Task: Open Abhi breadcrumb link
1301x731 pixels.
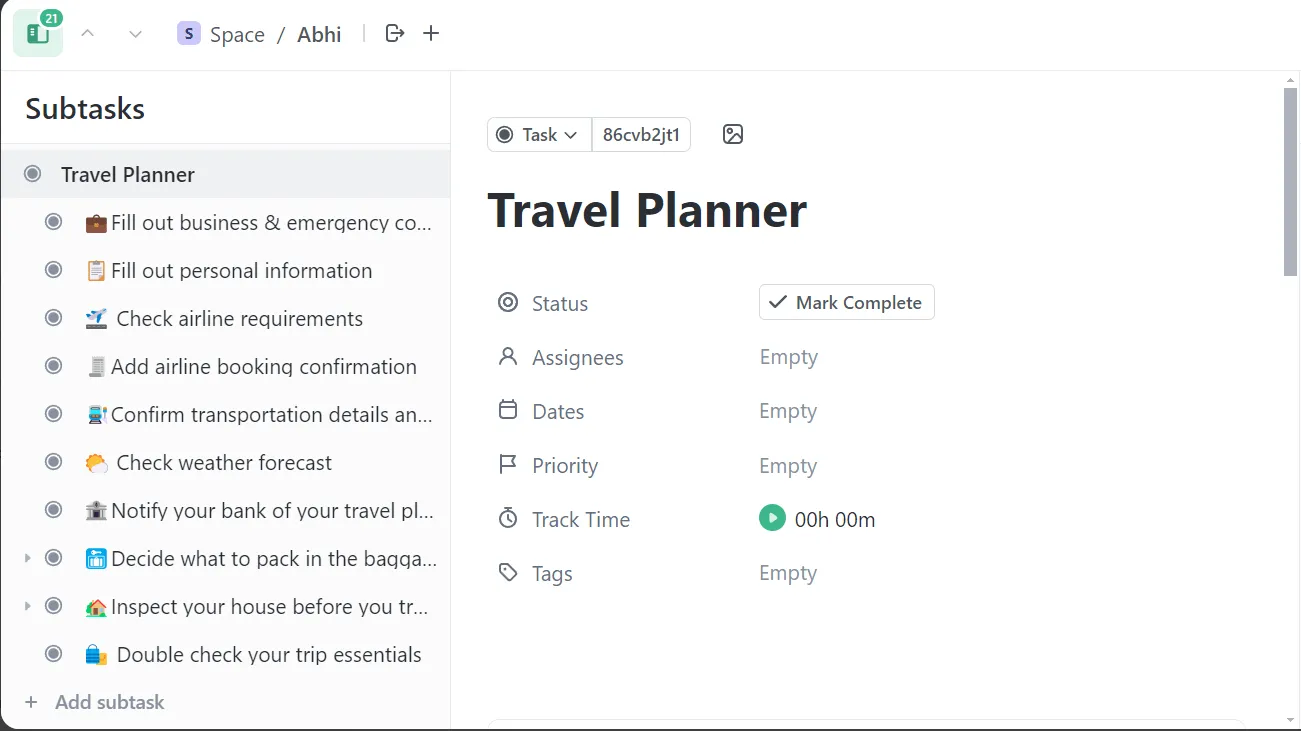Action: (319, 34)
